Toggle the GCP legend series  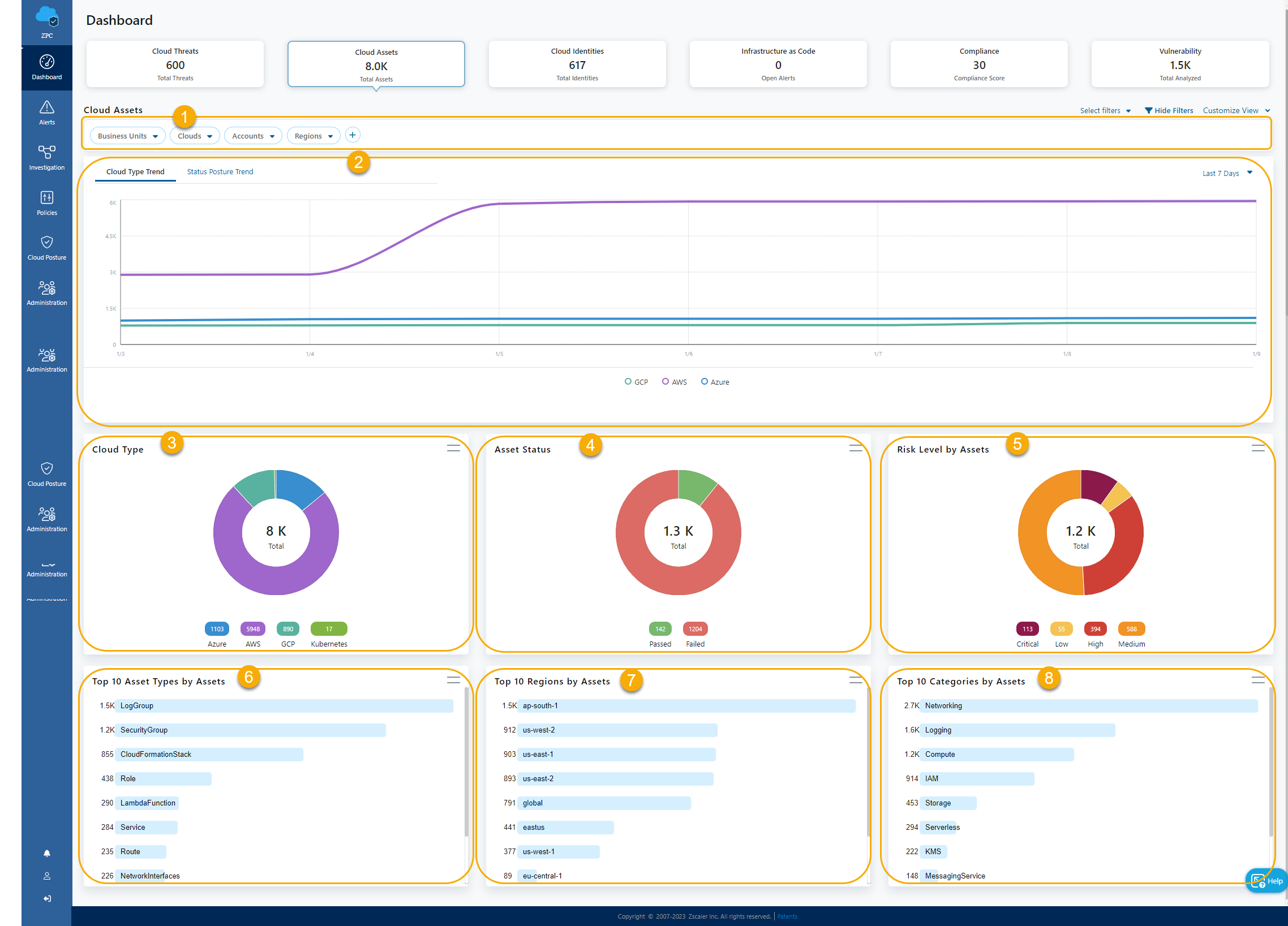click(636, 382)
